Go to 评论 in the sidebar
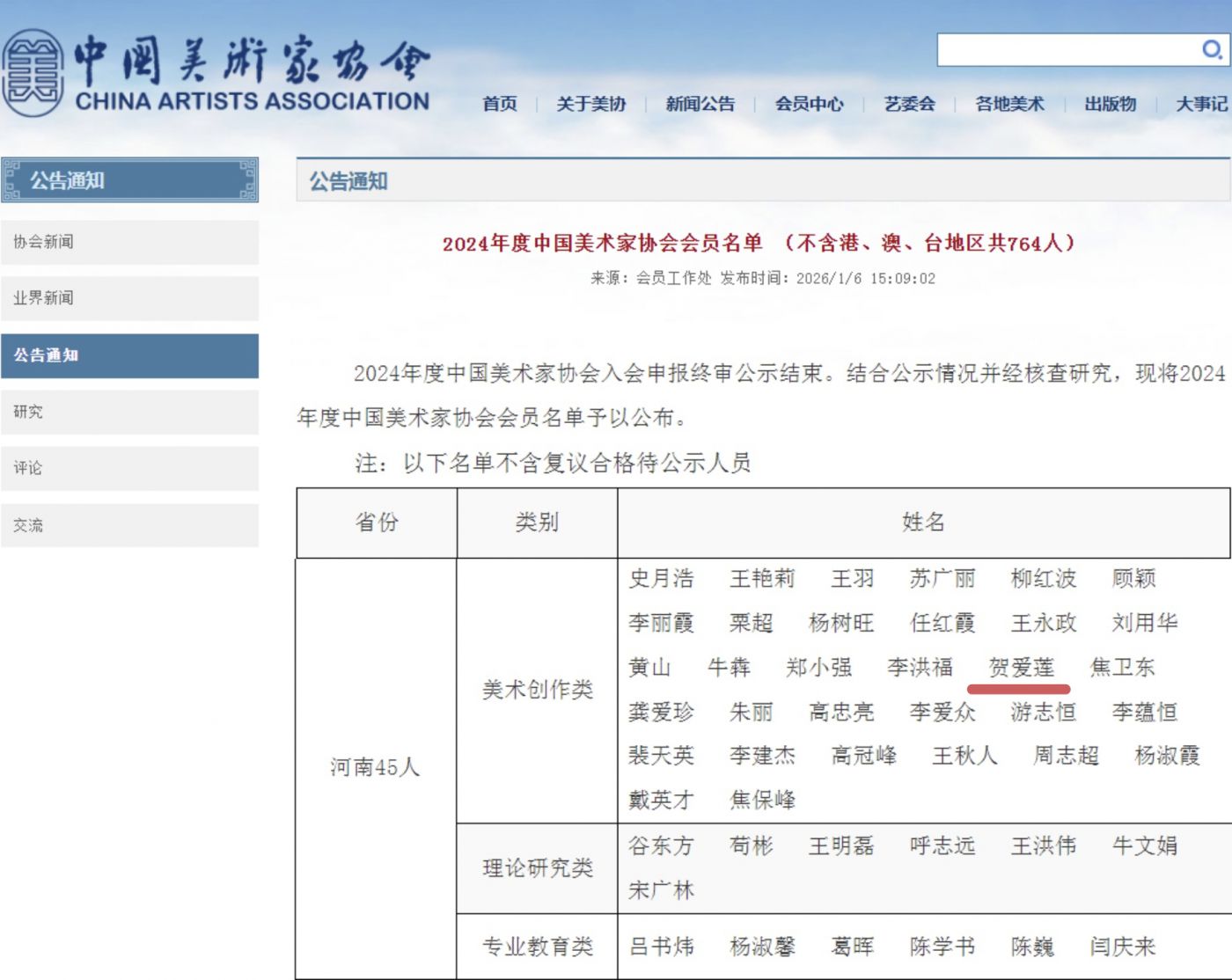 point(129,468)
